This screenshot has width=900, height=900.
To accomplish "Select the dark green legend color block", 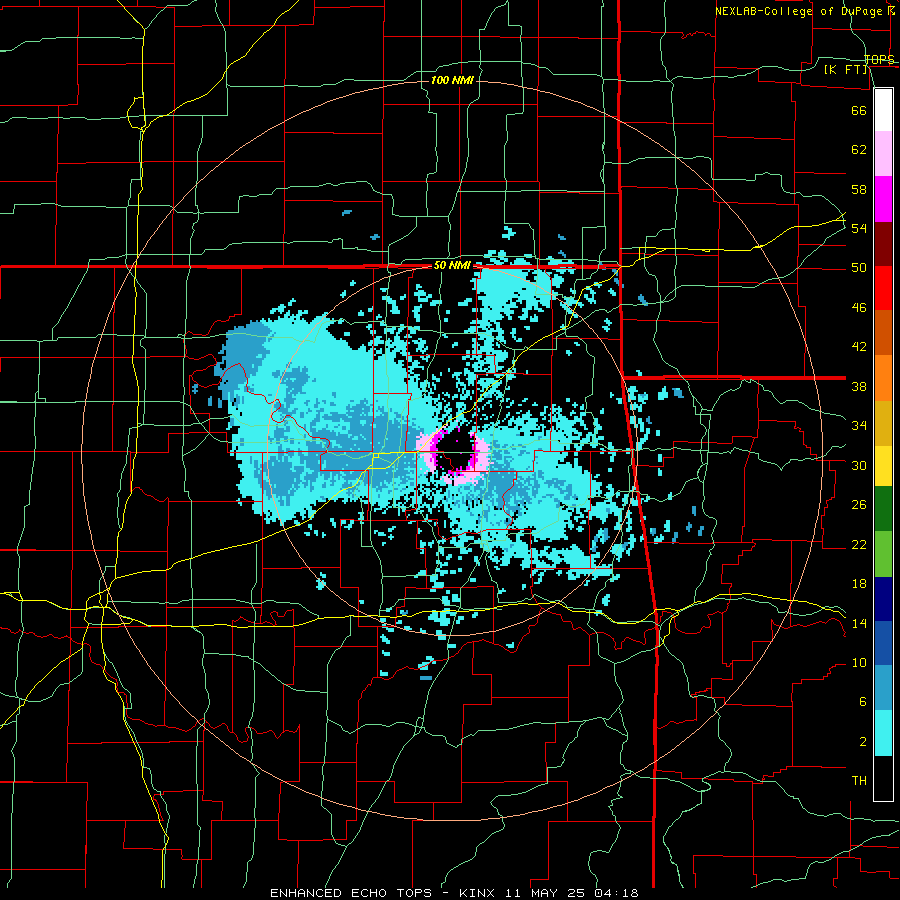I will tap(883, 509).
